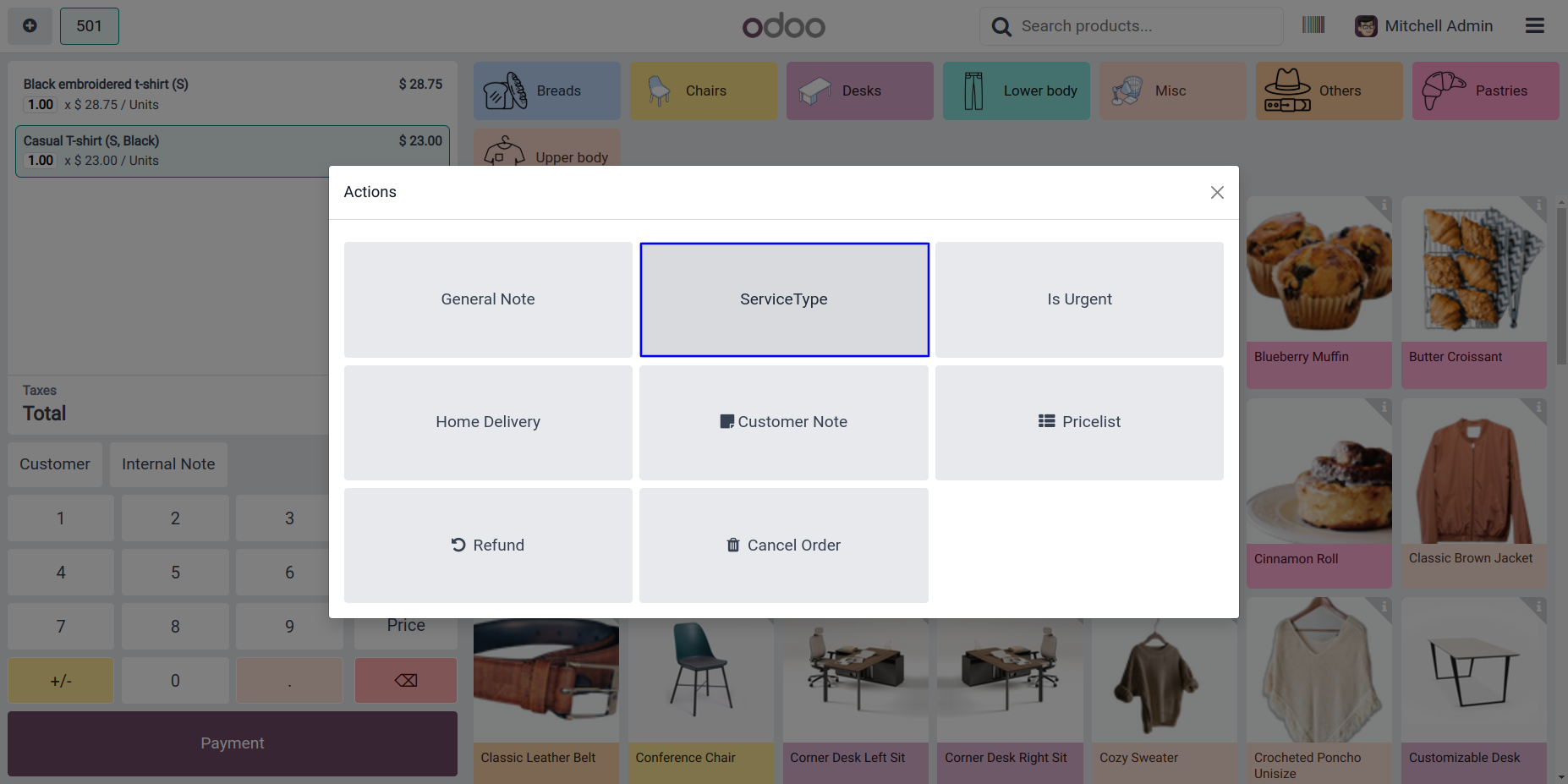Click the Cancel Order button
1568x784 pixels.
(784, 546)
